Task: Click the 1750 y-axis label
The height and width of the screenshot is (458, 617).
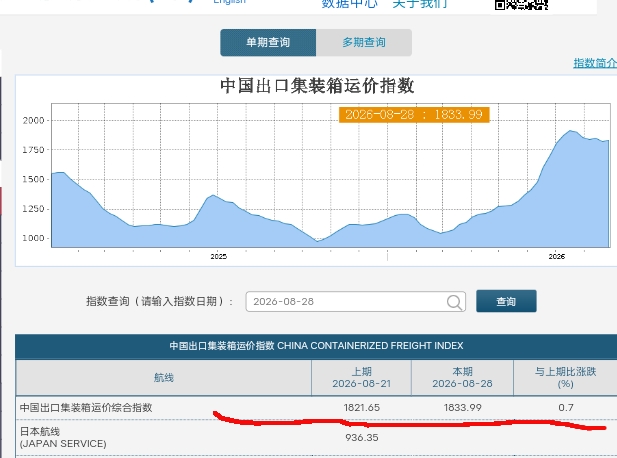Action: click(x=33, y=150)
